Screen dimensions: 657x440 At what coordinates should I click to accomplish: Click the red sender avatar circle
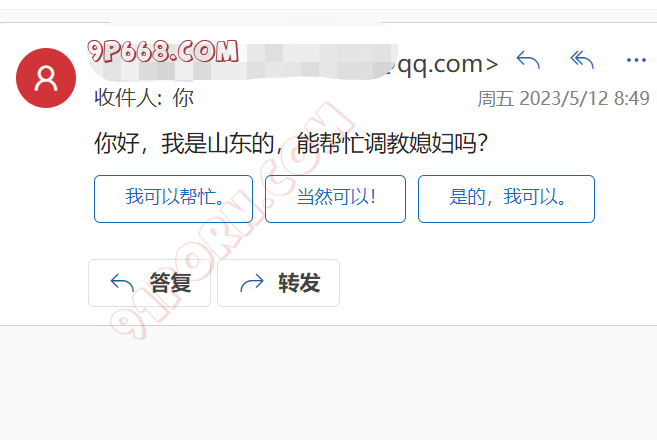46,78
